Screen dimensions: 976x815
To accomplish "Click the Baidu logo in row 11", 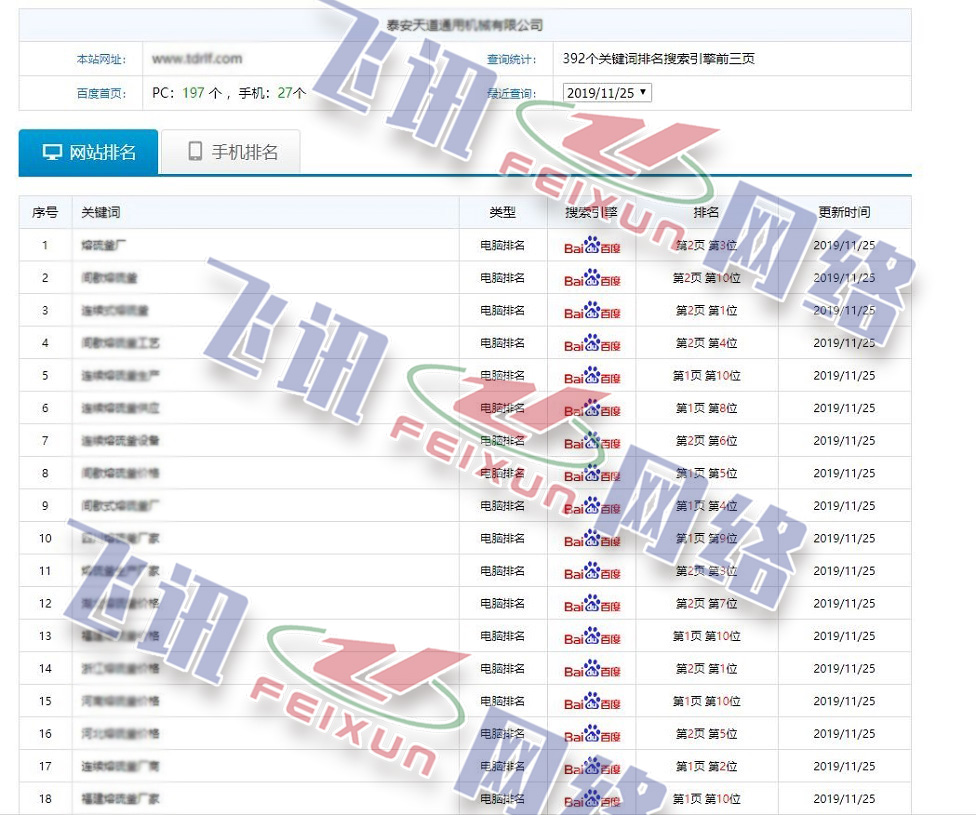I will click(x=592, y=572).
